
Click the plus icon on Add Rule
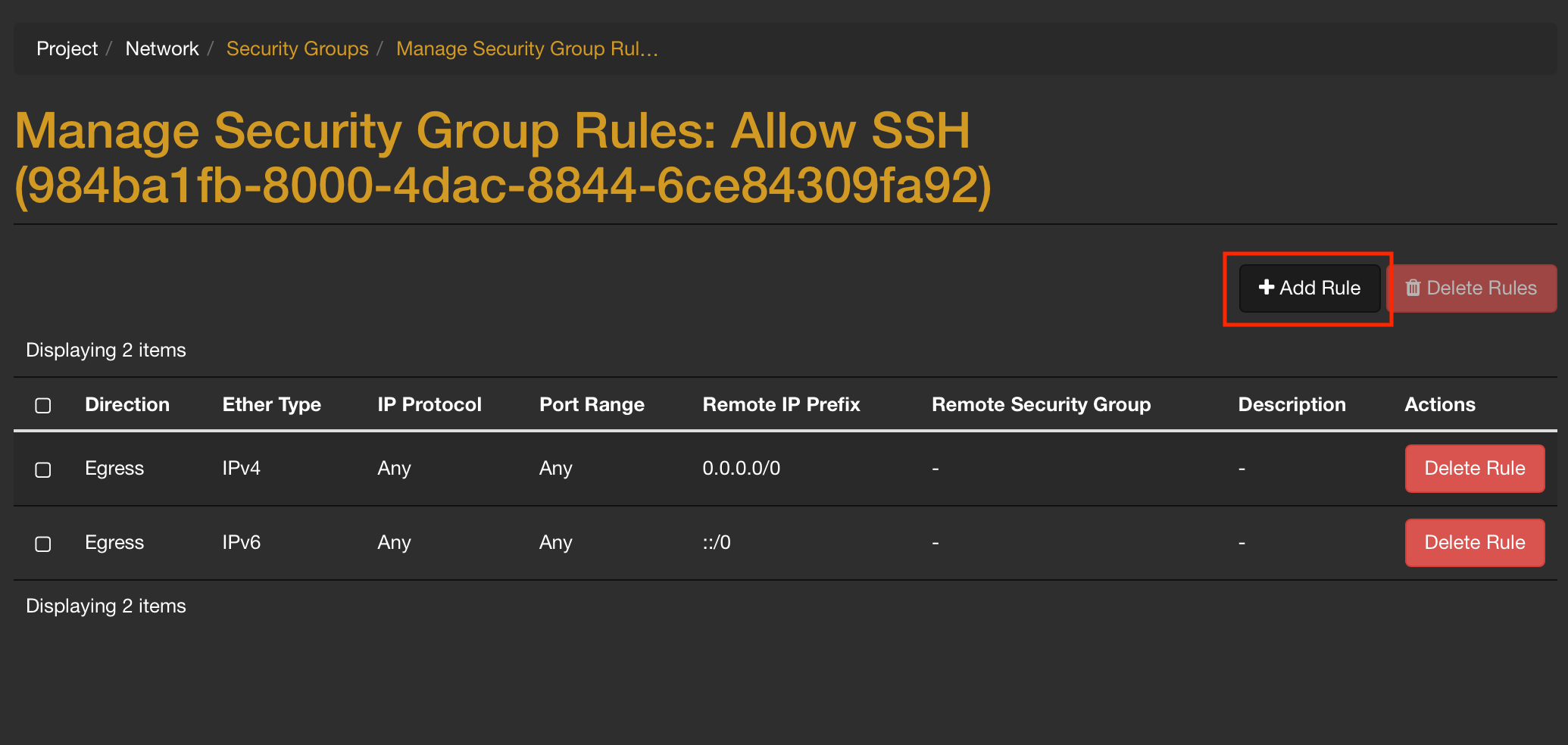[x=1266, y=288]
